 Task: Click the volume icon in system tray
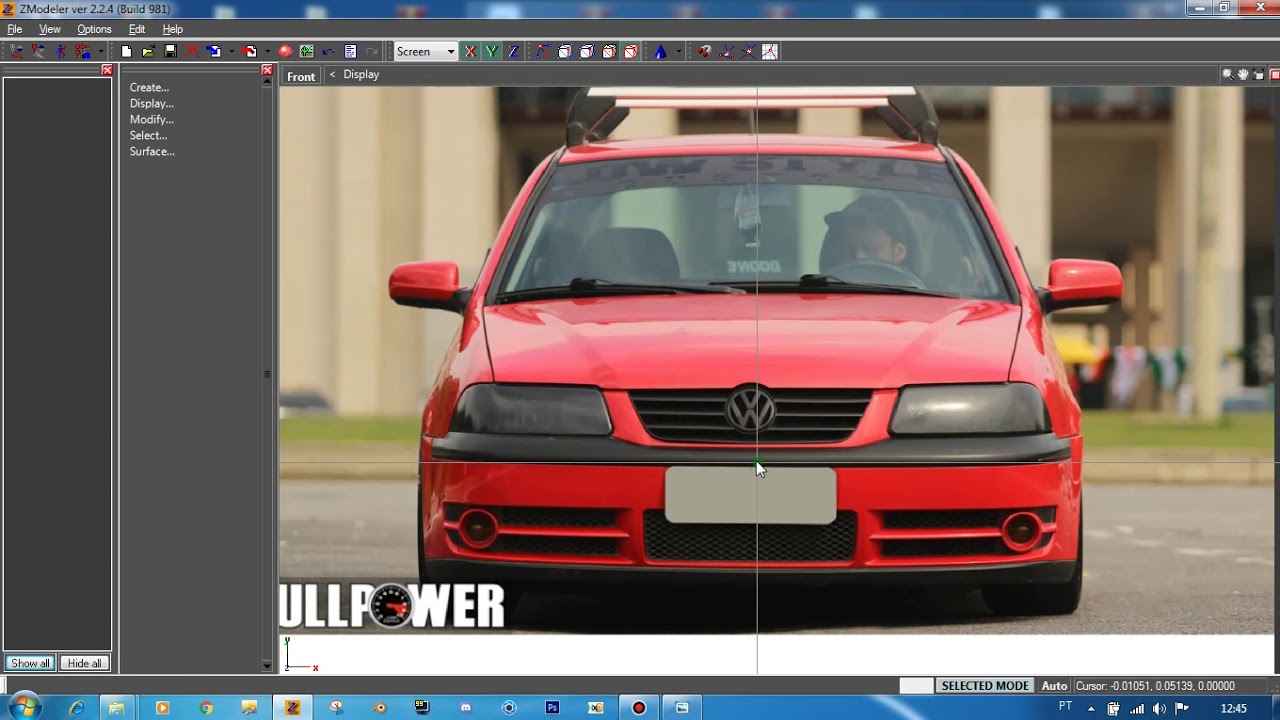pos(1160,708)
